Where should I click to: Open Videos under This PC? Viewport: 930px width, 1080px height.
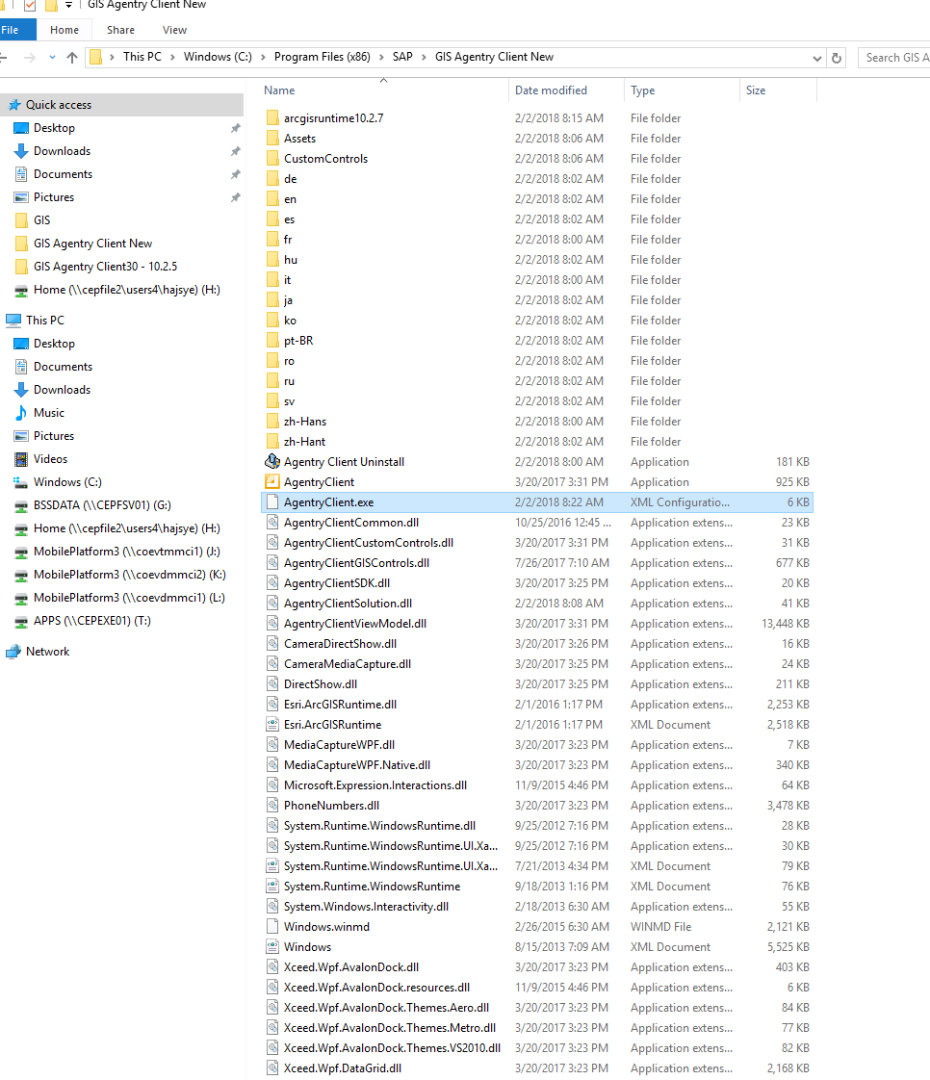50,459
